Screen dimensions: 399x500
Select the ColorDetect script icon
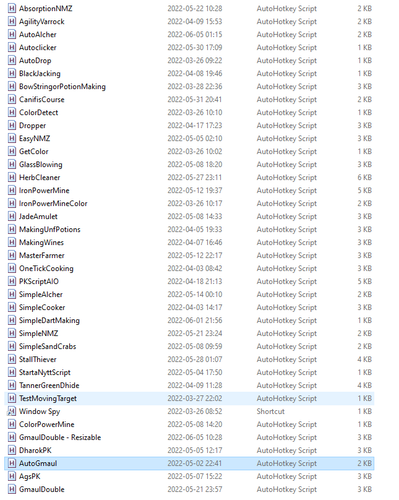click(x=12, y=112)
